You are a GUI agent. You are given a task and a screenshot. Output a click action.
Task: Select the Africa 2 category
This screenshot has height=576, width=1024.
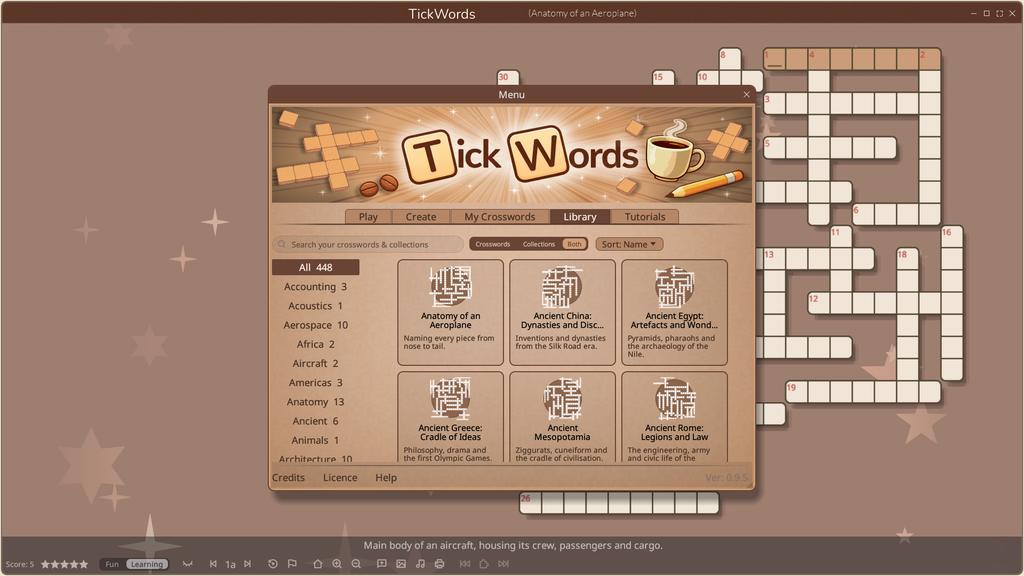[x=315, y=344]
